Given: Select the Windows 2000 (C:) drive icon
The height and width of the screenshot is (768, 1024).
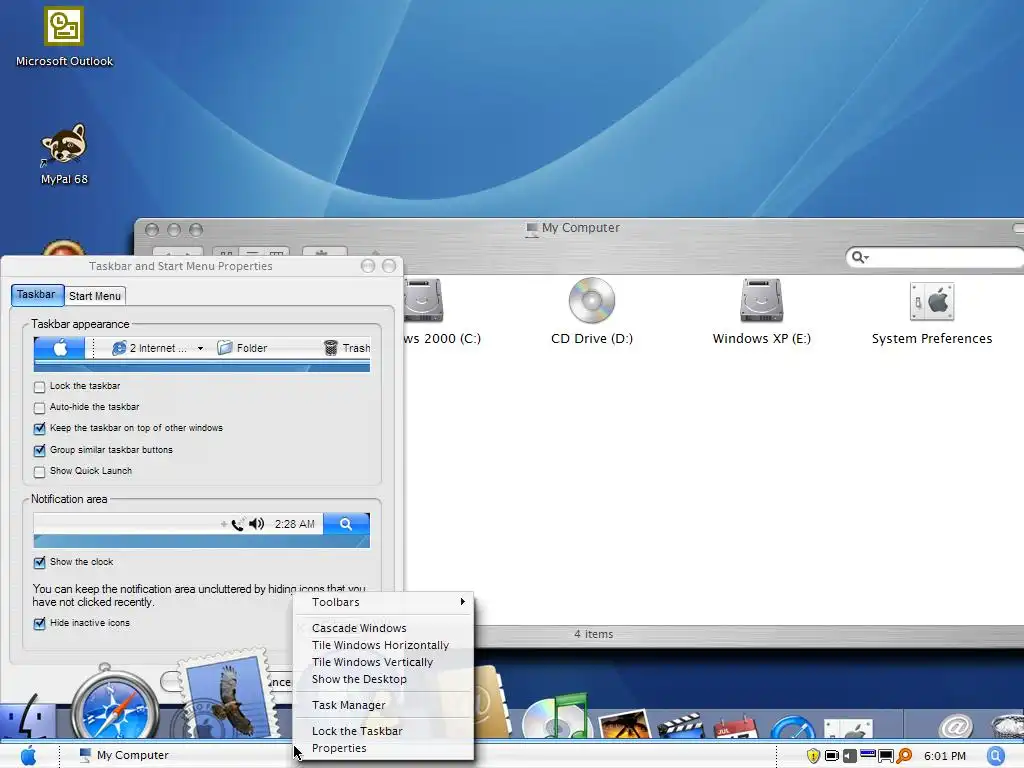Looking at the screenshot, I should [x=424, y=300].
